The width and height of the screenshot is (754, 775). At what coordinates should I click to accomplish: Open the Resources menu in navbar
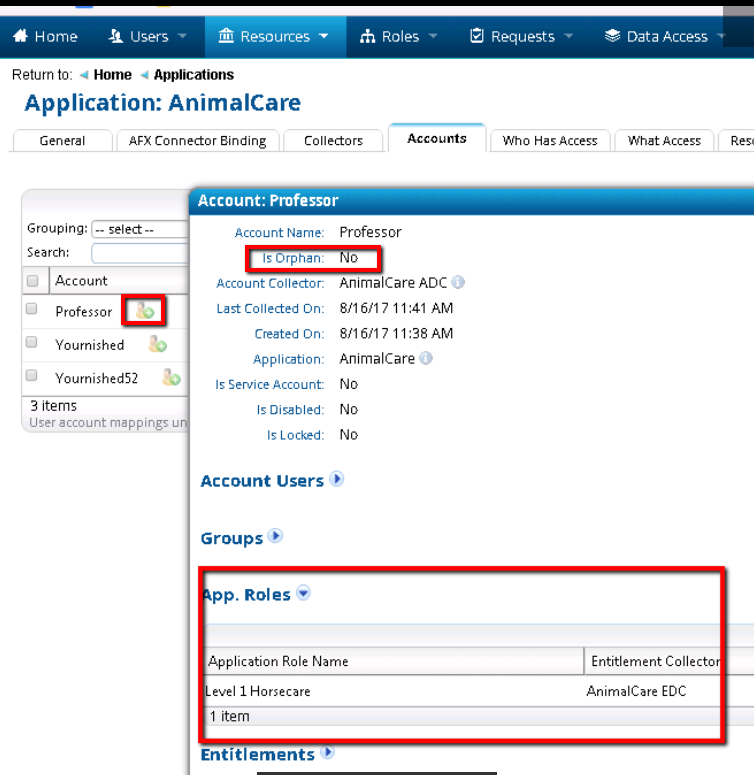pos(273,36)
